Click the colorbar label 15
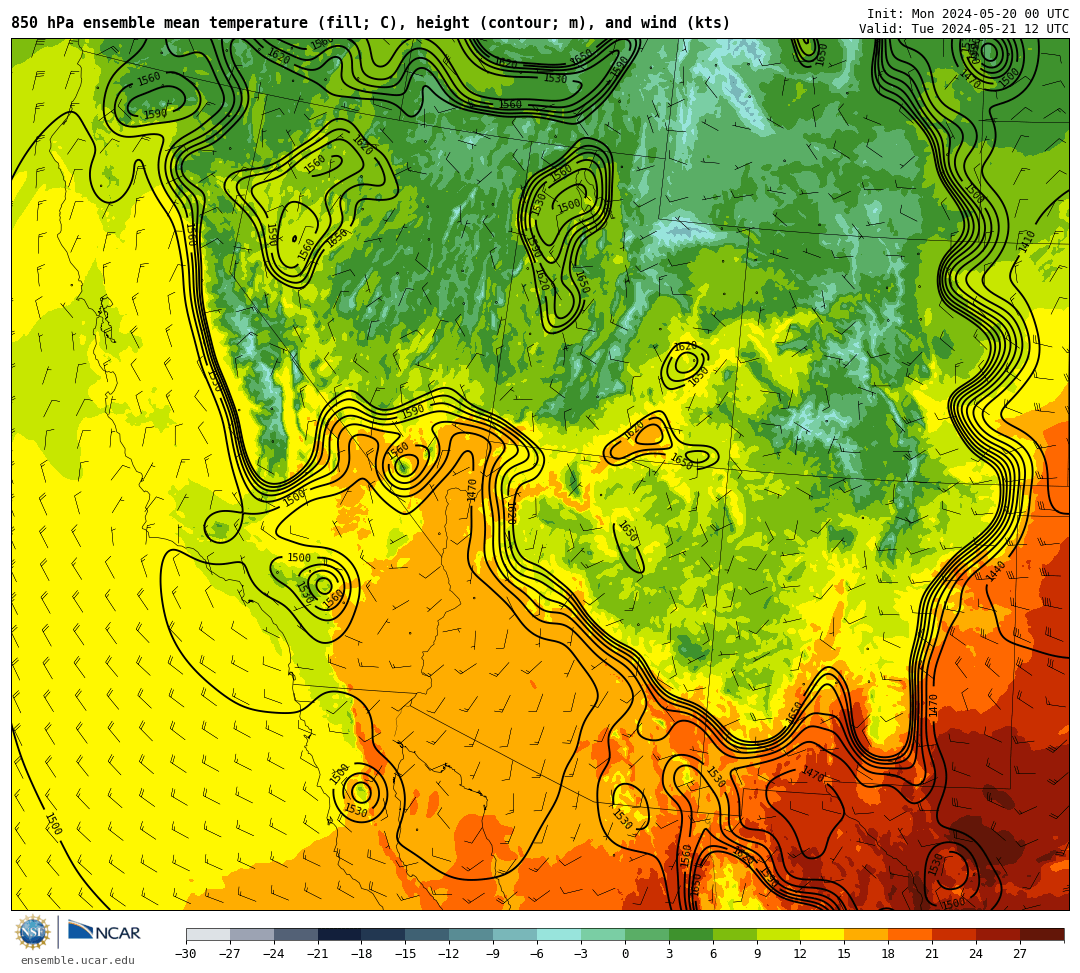 pos(844,954)
